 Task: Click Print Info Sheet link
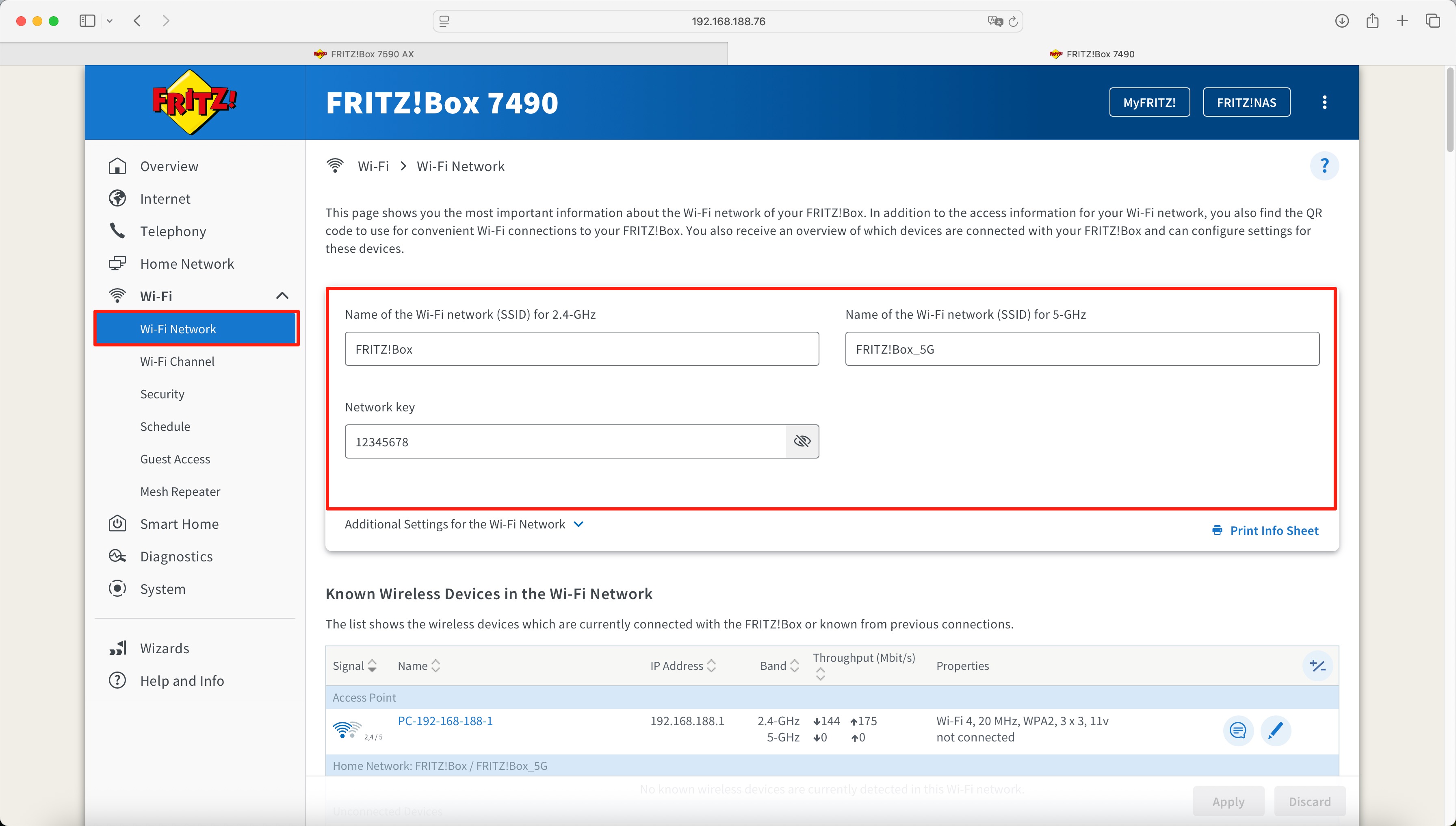coord(1274,530)
